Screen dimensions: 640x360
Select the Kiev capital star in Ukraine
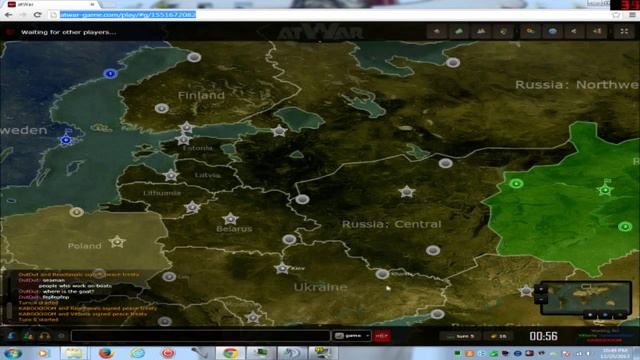(x=282, y=269)
